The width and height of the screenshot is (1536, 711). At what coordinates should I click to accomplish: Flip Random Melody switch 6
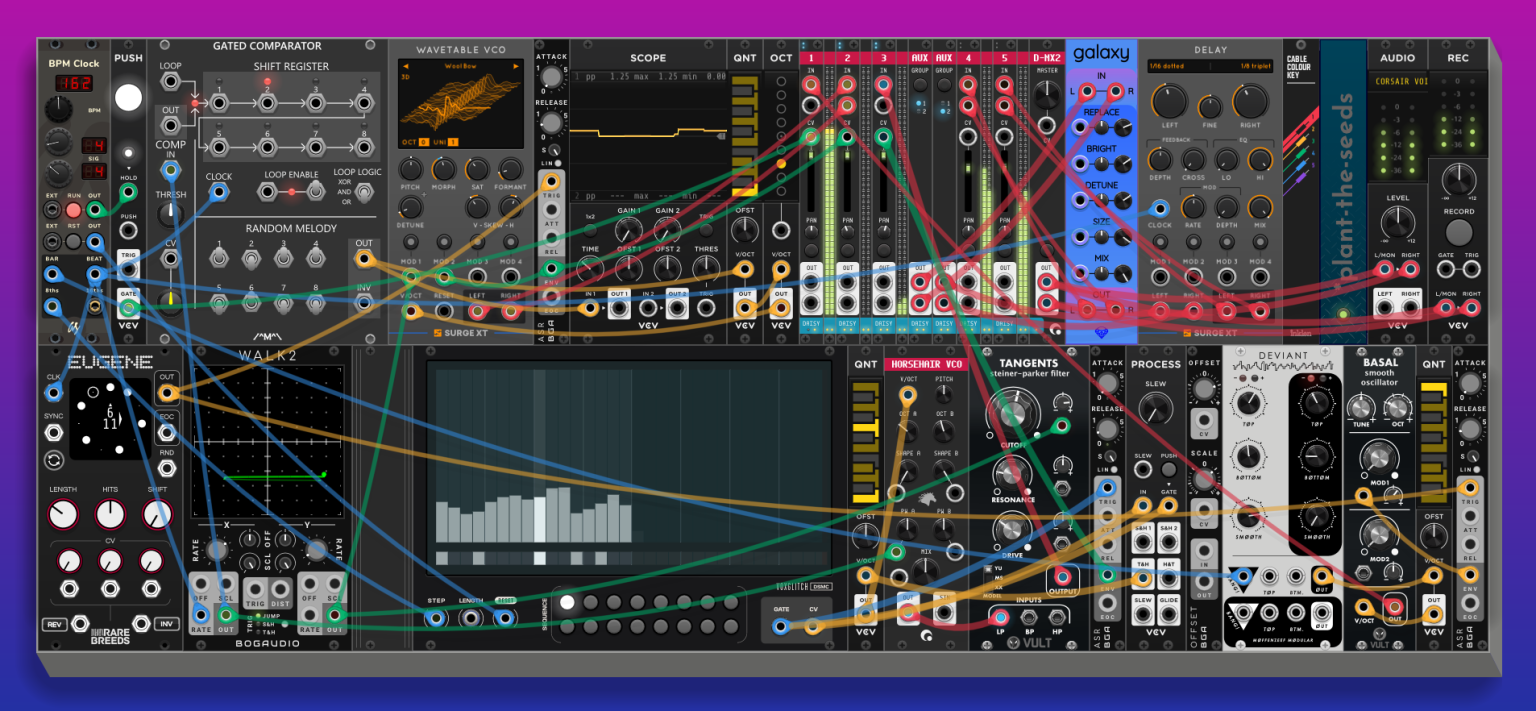pos(250,303)
